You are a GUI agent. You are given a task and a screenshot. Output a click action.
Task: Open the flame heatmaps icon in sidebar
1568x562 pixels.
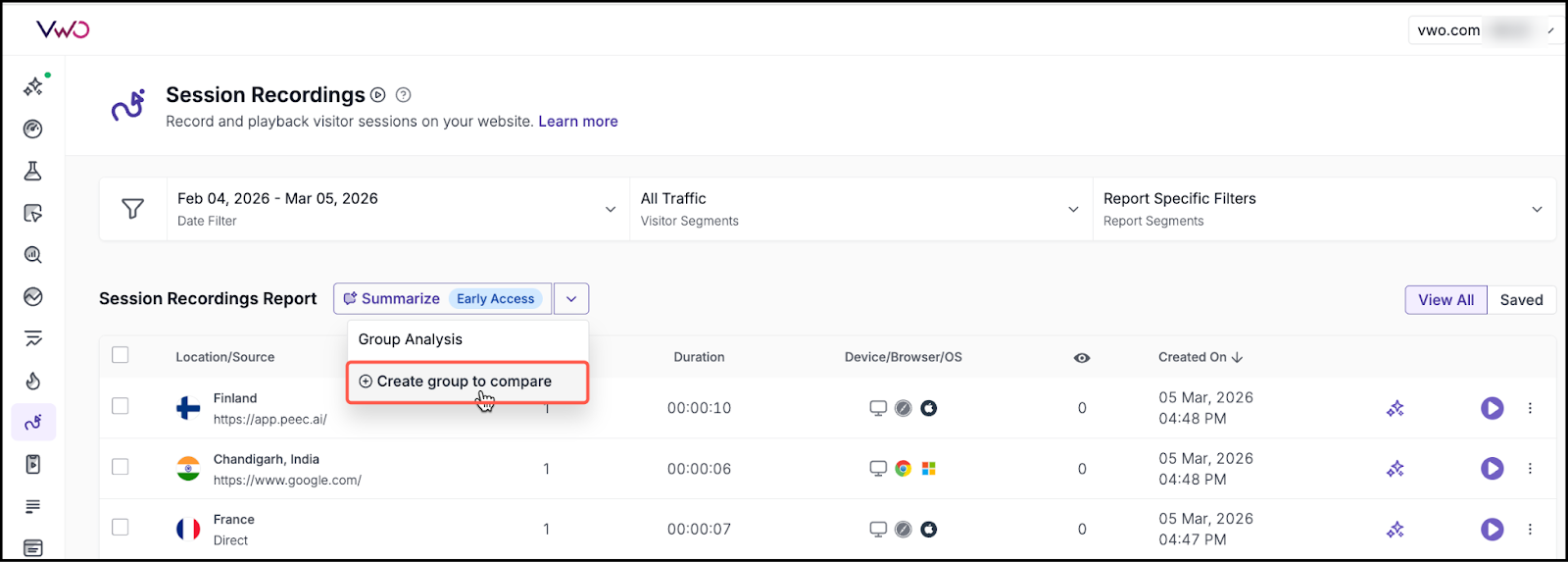[33, 381]
